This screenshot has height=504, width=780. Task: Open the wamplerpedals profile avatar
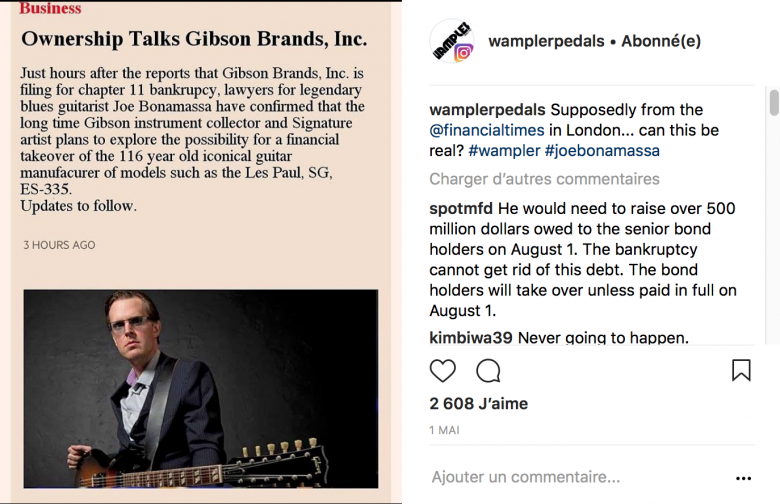tap(452, 41)
